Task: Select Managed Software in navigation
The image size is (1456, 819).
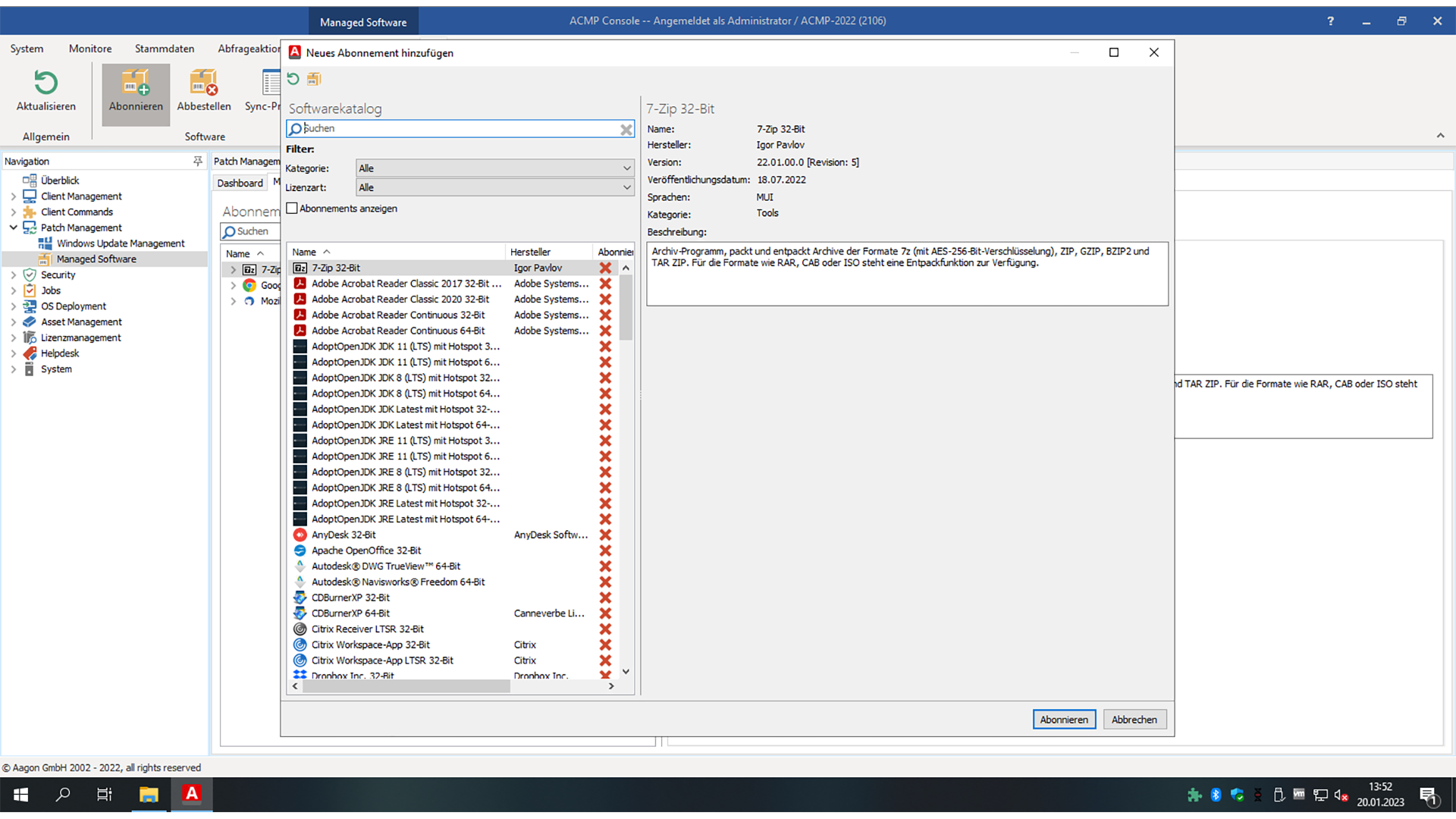Action: click(x=96, y=259)
